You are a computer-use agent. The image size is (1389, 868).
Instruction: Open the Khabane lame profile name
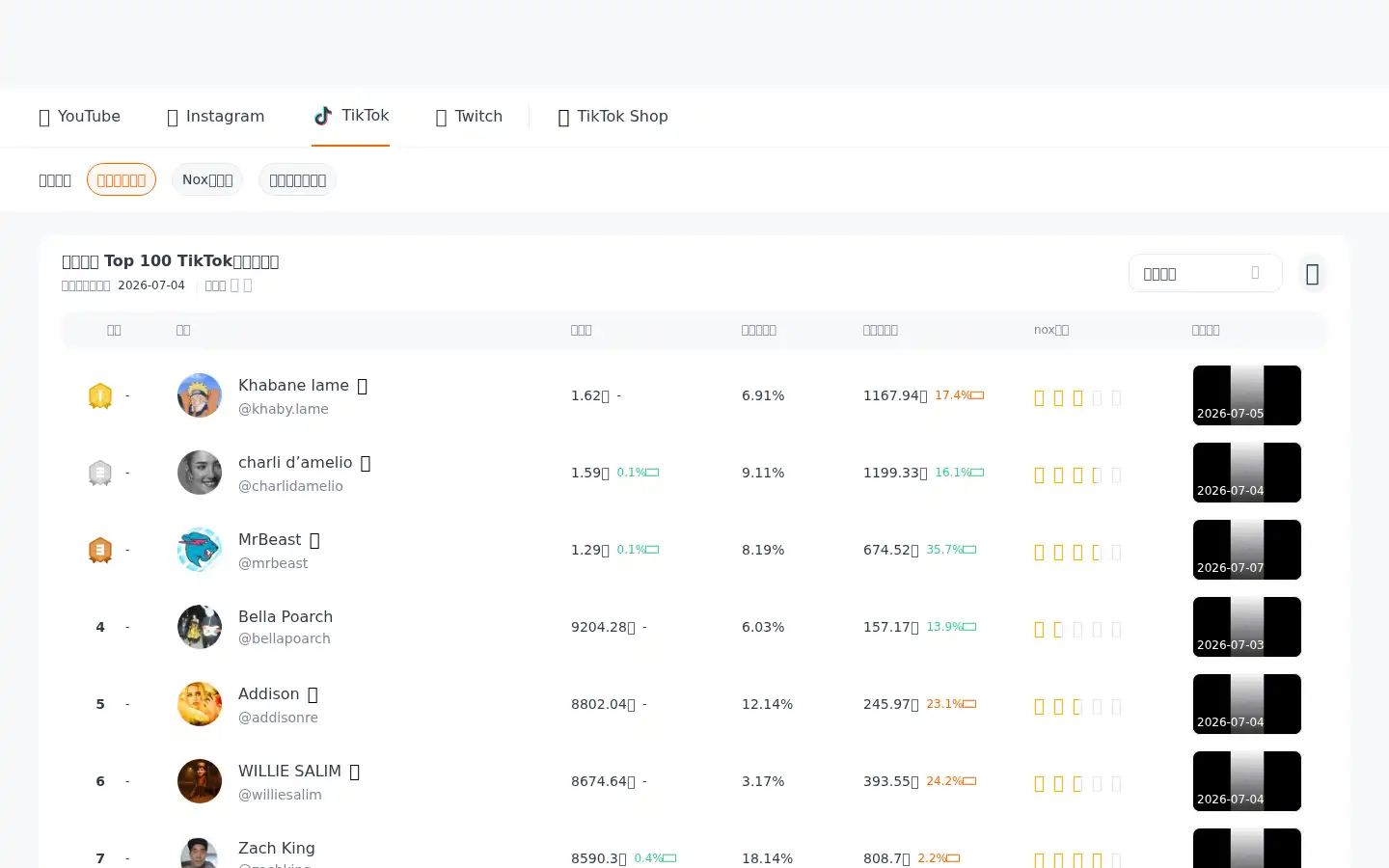(x=293, y=385)
